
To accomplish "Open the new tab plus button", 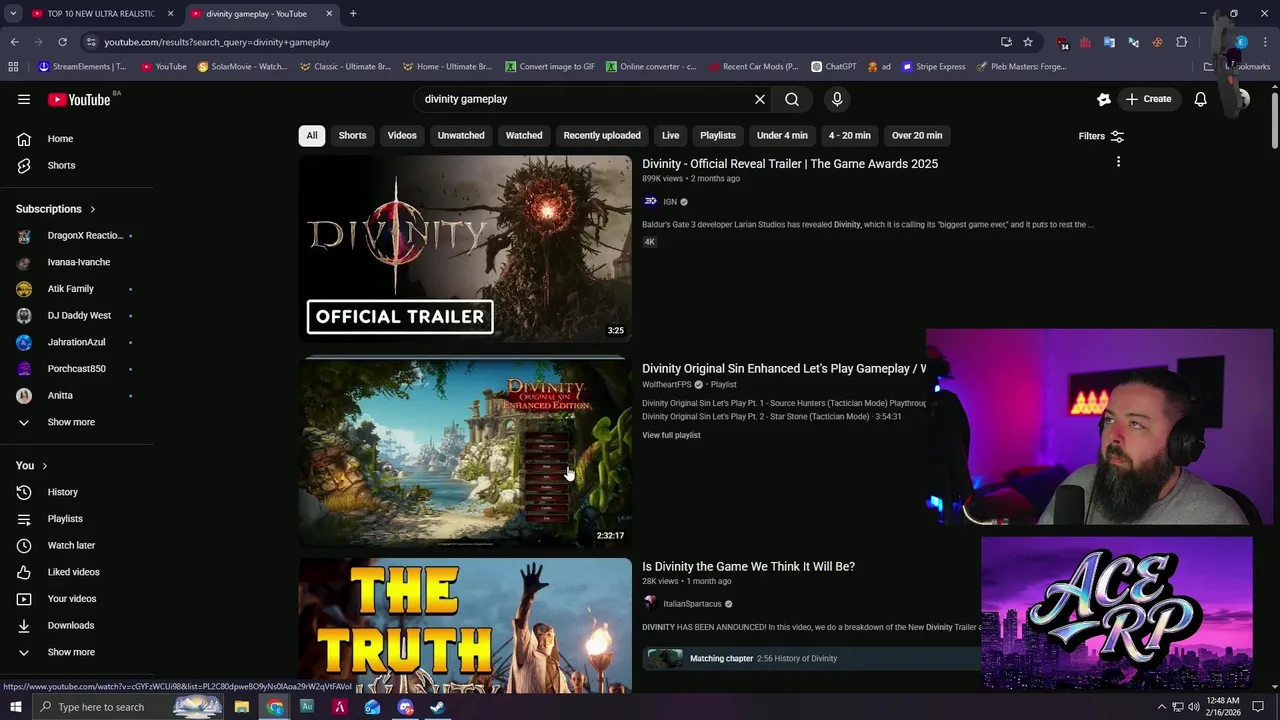I will [x=353, y=13].
